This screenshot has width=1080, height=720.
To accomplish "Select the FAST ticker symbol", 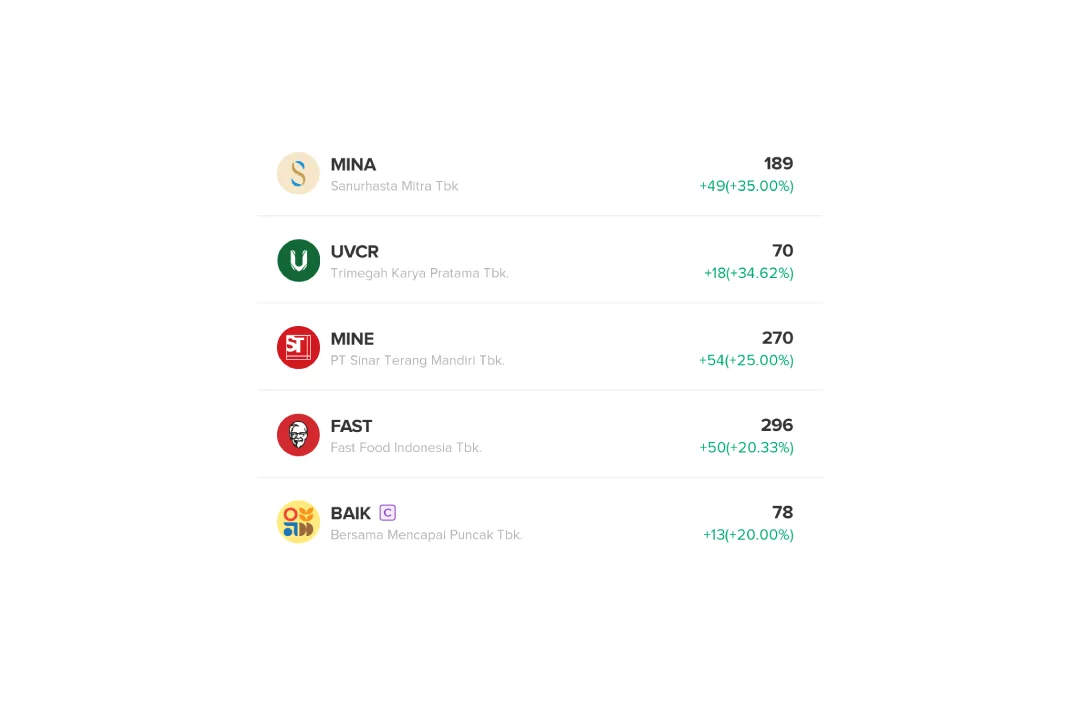I will click(351, 426).
